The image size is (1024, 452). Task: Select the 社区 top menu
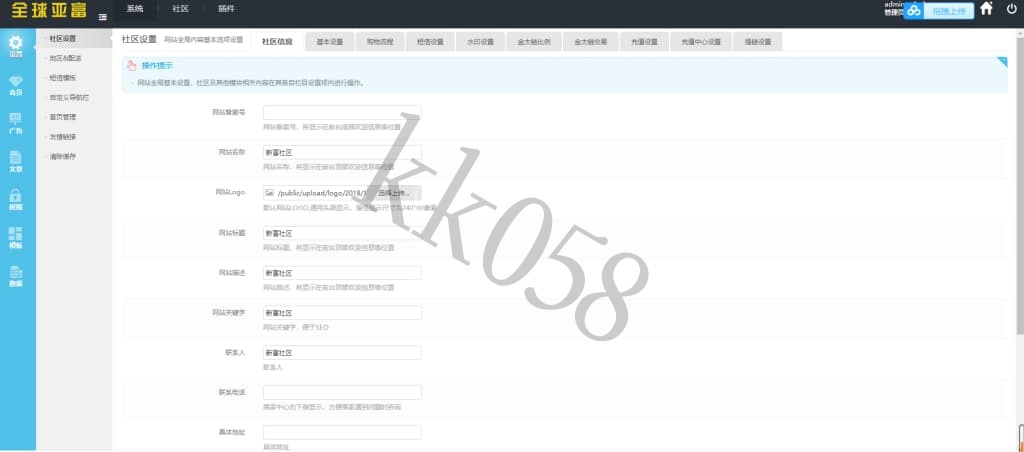(x=180, y=9)
